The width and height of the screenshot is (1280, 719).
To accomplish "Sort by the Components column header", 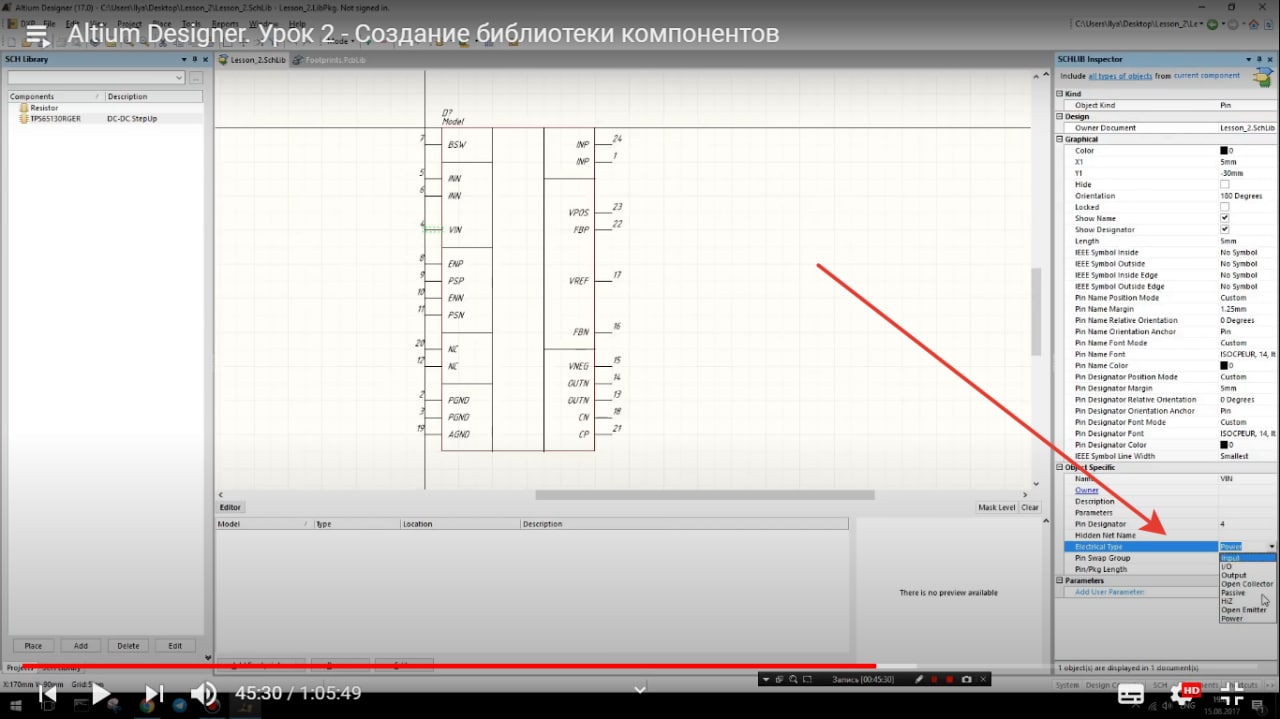I will pos(55,96).
